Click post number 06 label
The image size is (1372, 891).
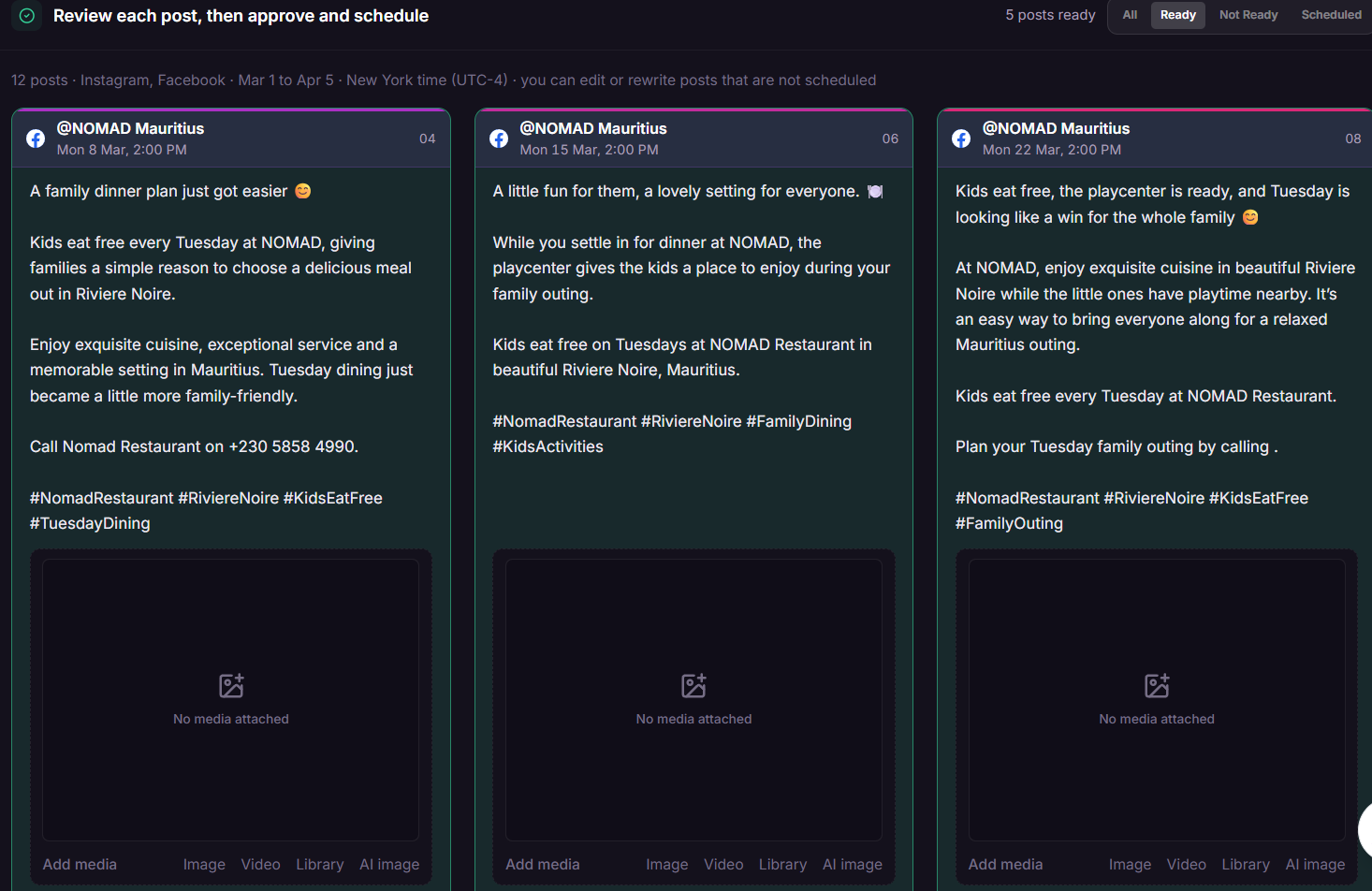click(890, 139)
